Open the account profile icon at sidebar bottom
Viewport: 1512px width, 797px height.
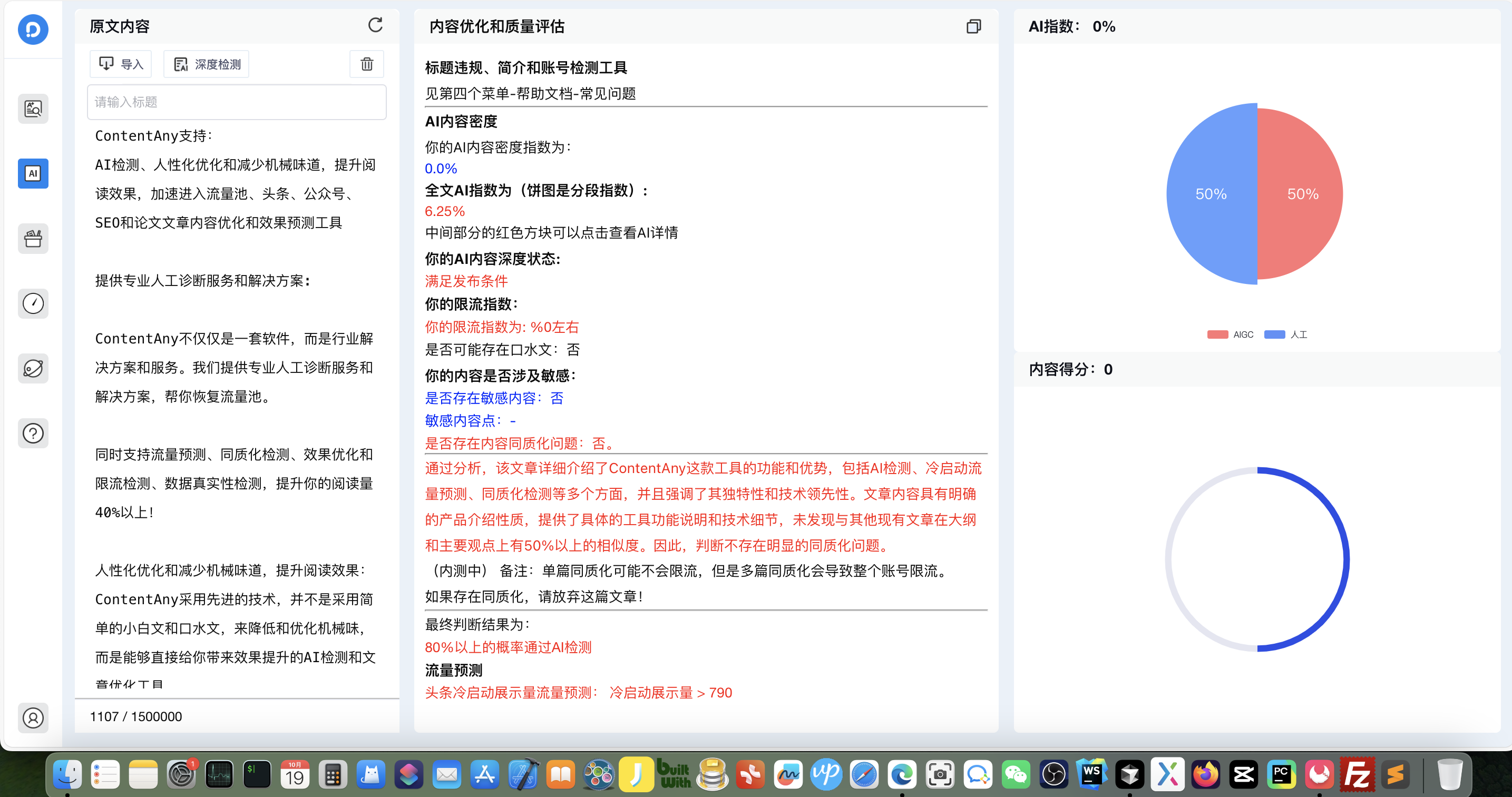tap(33, 718)
